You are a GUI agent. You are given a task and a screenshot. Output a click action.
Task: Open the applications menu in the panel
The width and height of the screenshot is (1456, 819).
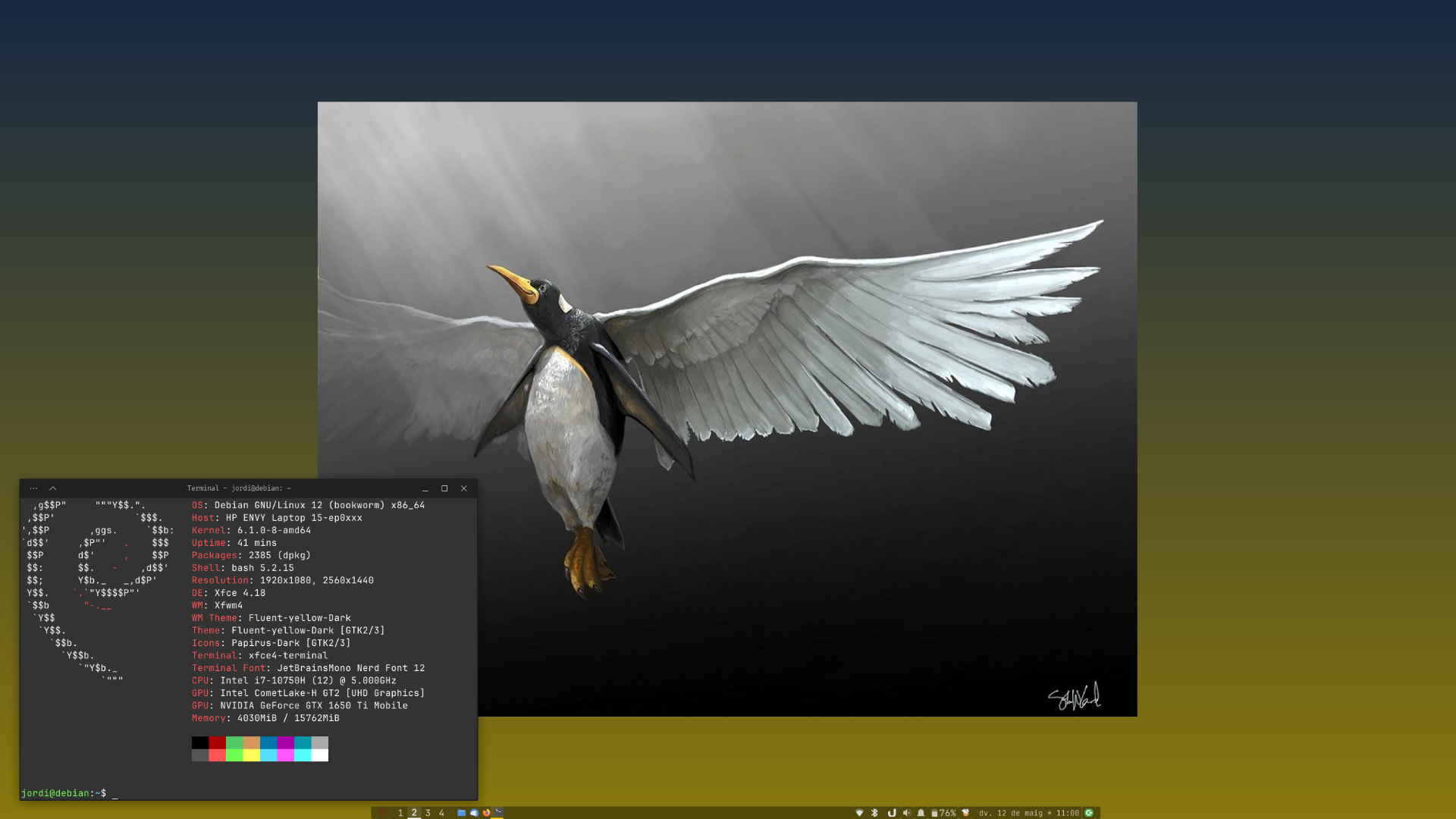[382, 812]
